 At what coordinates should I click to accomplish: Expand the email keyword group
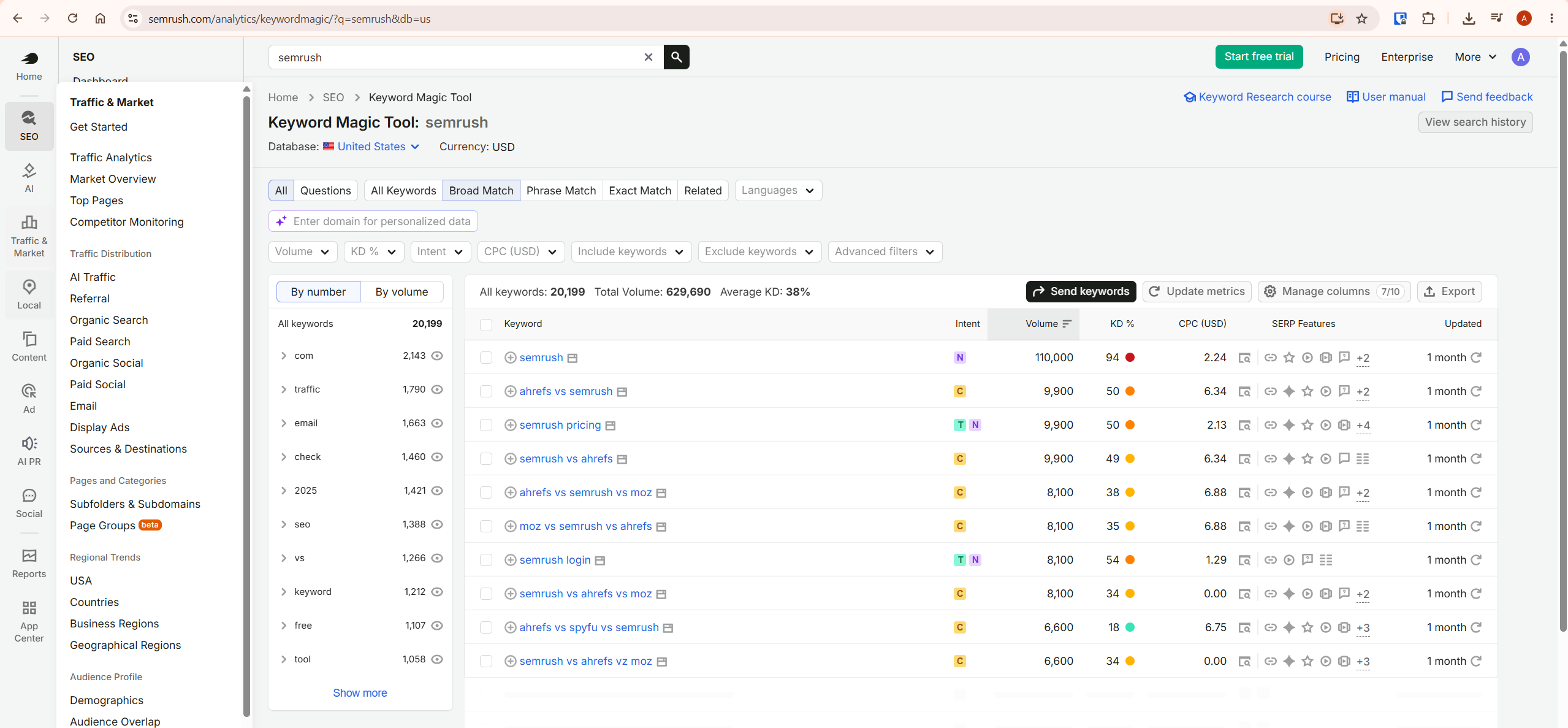(x=283, y=423)
